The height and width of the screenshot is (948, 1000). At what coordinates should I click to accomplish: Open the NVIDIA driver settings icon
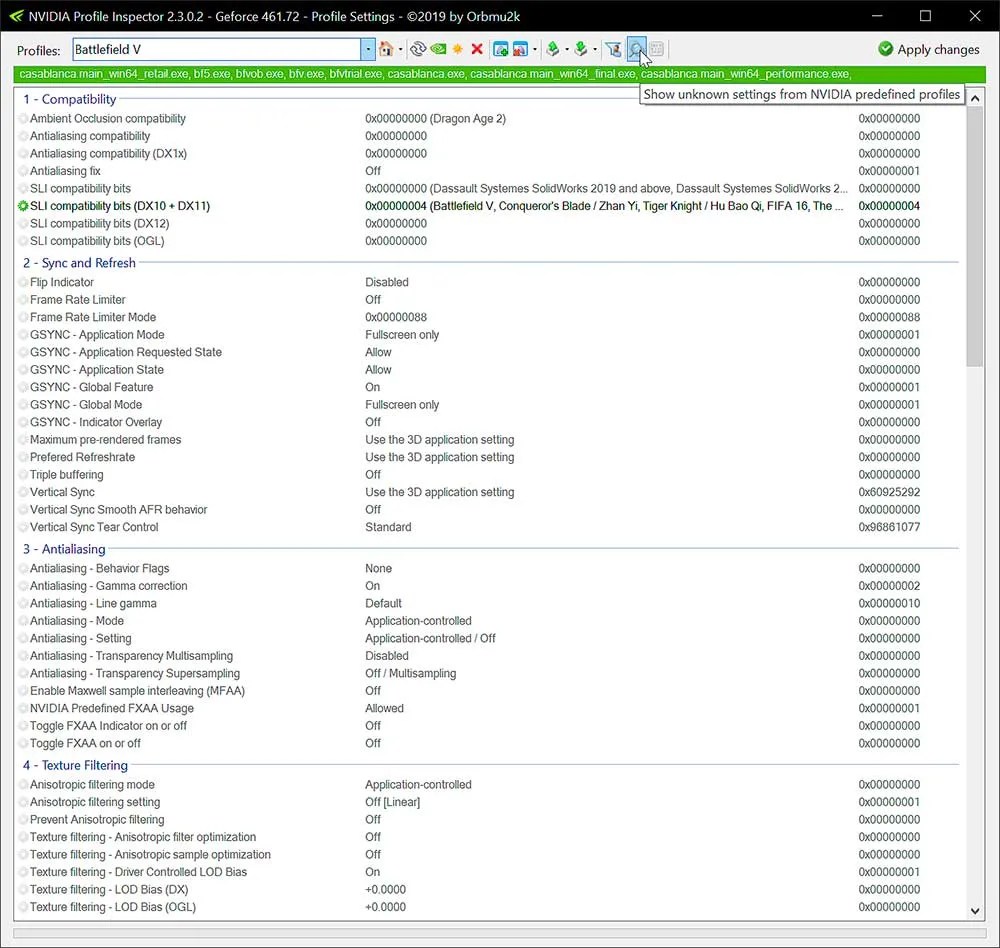[438, 48]
